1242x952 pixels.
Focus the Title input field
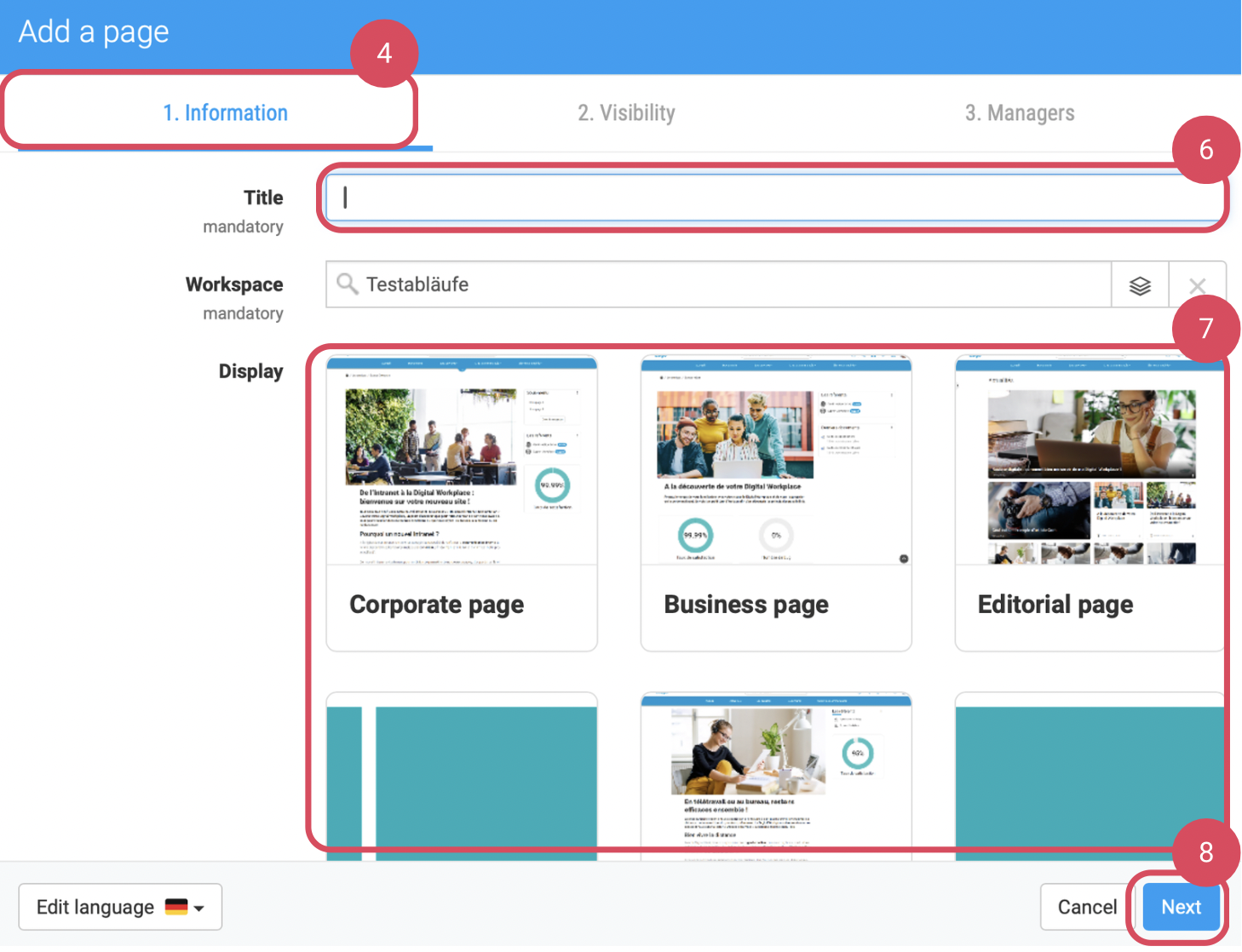point(775,198)
